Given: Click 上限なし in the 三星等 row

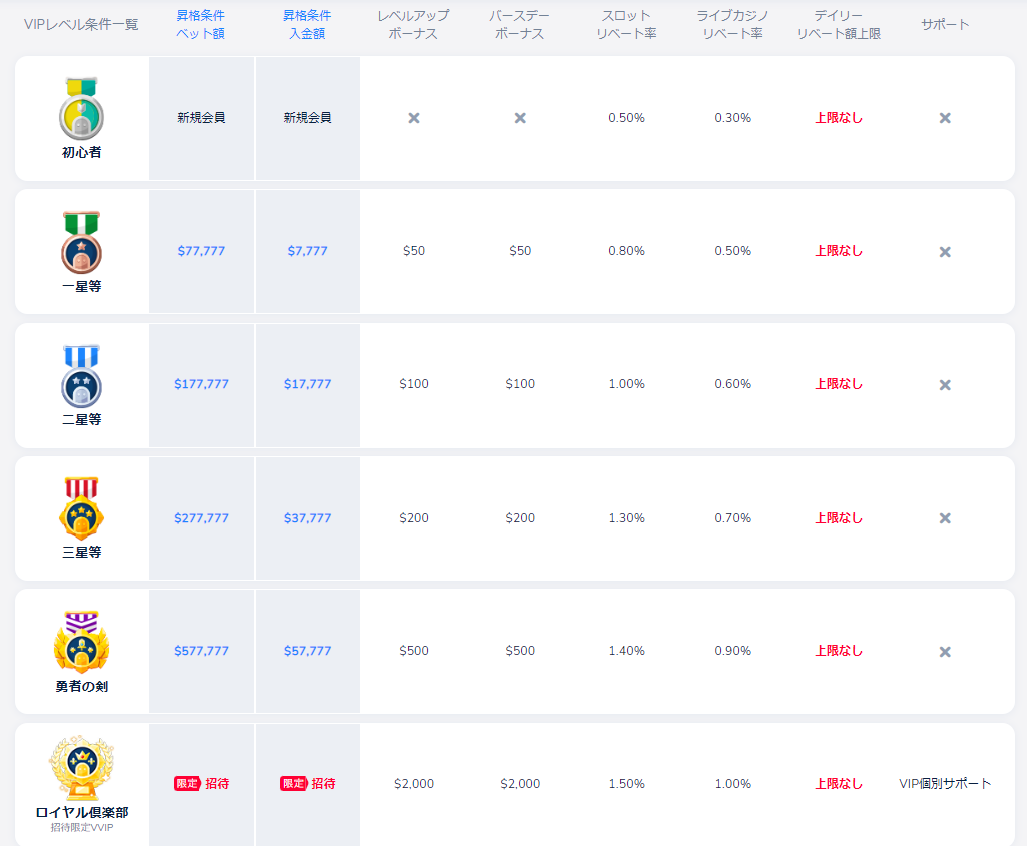Looking at the screenshot, I should tap(839, 518).
